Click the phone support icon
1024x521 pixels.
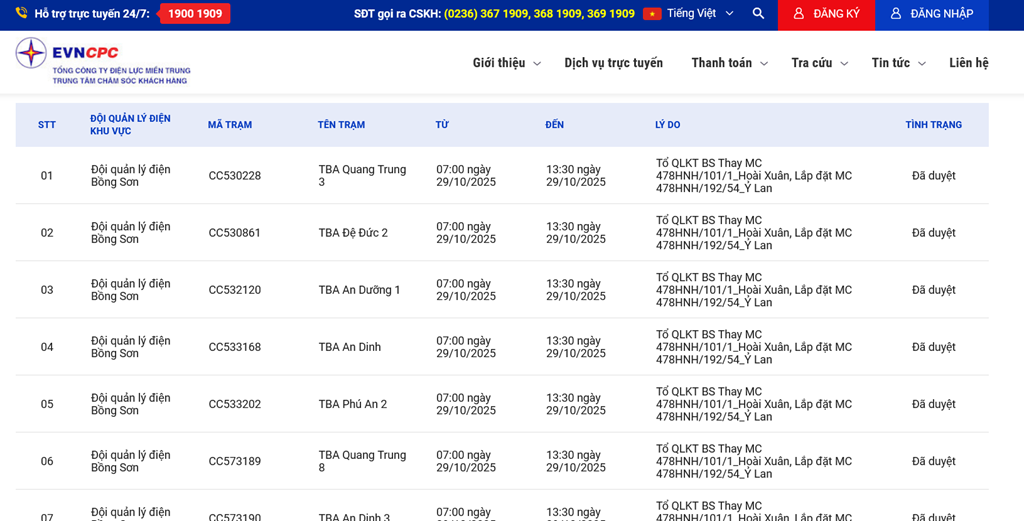pyautogui.click(x=22, y=14)
